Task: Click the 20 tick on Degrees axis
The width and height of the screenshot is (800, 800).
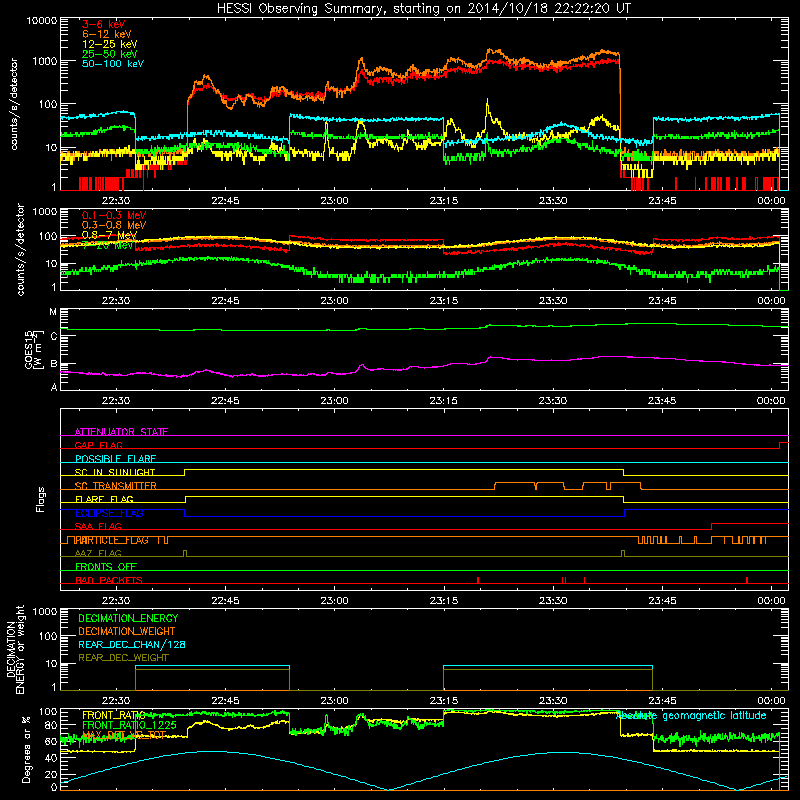Action: [x=51, y=775]
